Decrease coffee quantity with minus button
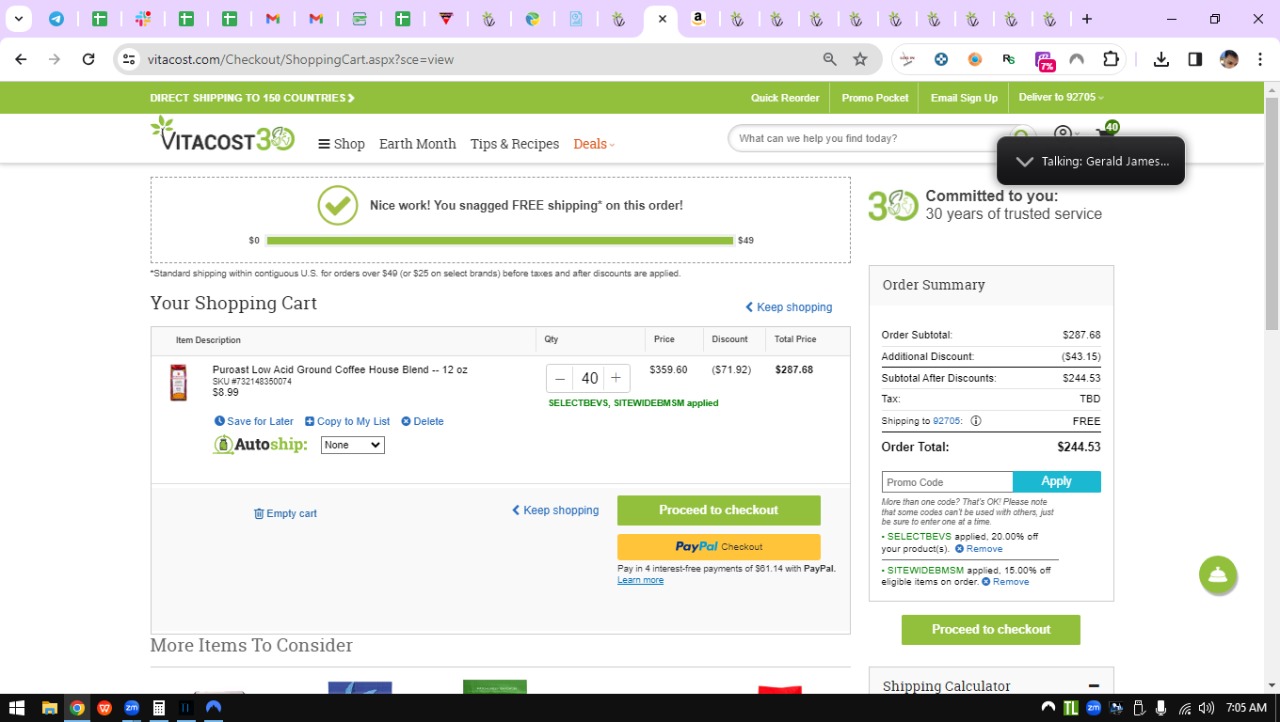 point(560,378)
